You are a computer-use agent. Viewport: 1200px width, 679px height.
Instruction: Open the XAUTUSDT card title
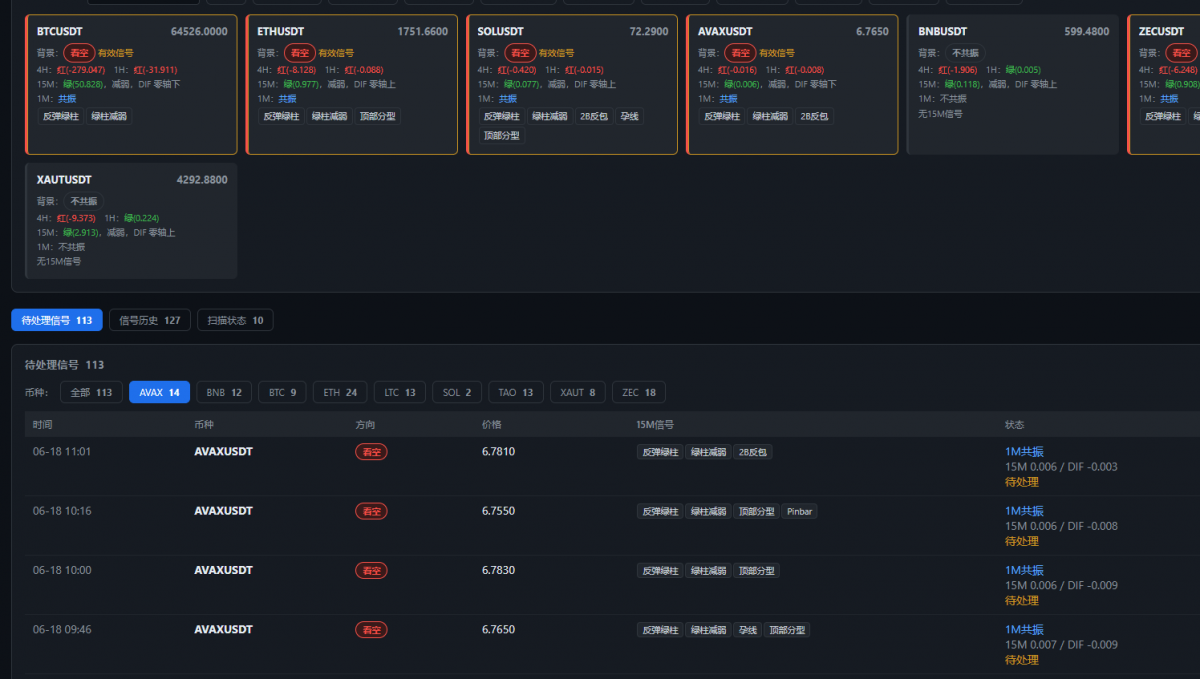click(x=64, y=180)
